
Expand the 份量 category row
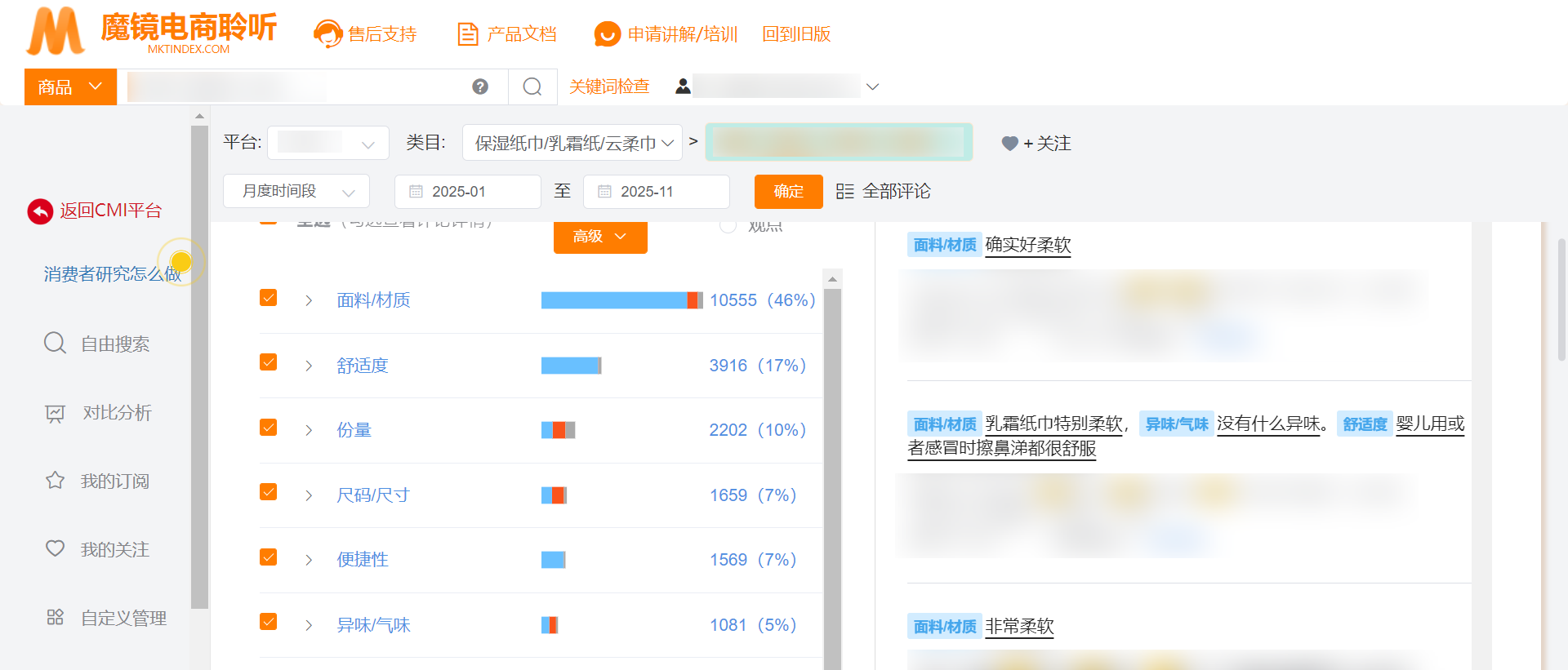[x=309, y=430]
